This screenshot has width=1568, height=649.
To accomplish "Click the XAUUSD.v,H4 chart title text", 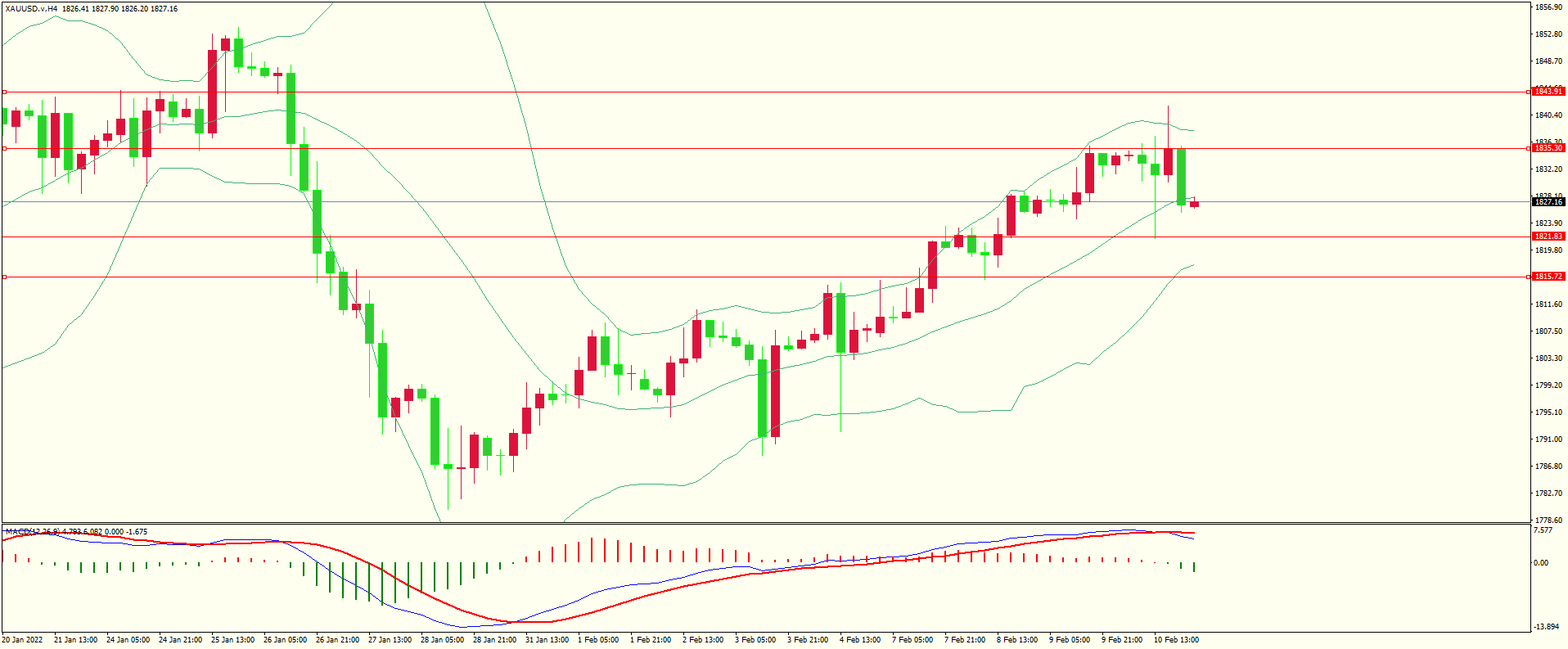I will 31,9.
